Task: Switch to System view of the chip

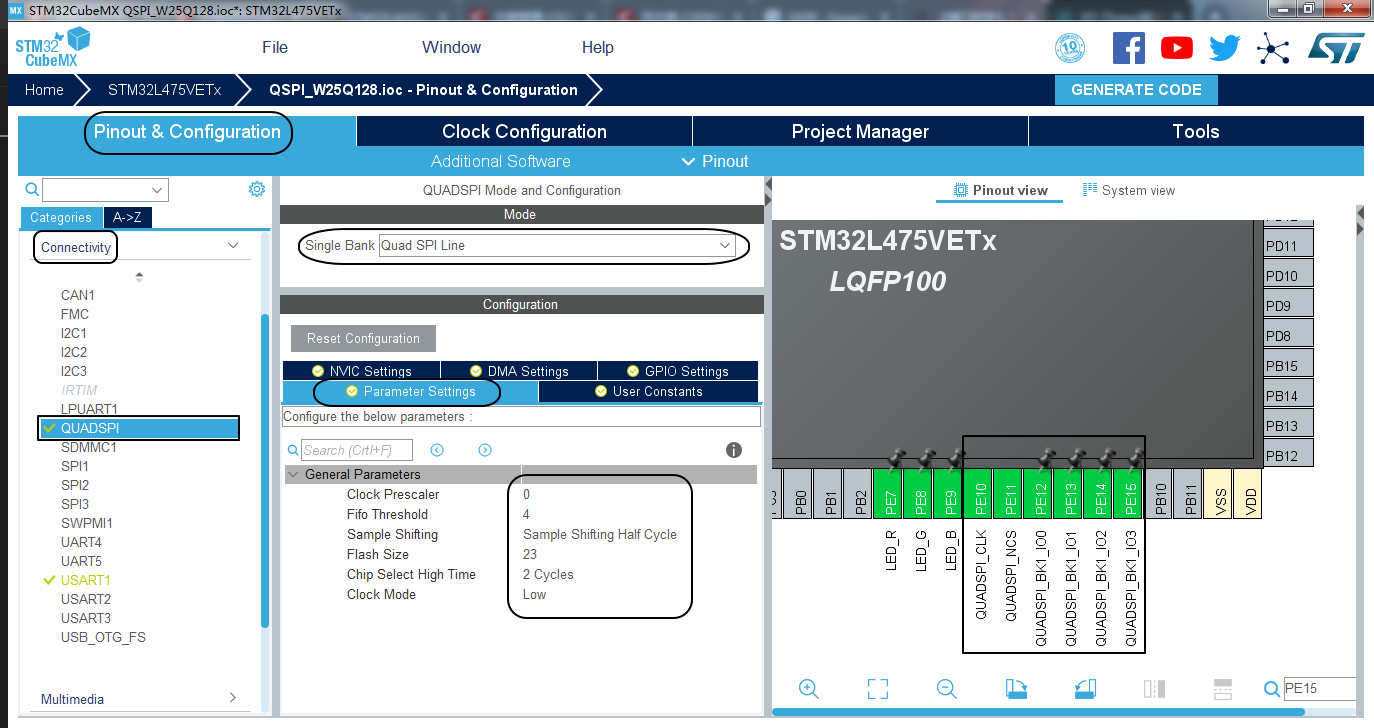Action: 1128,190
